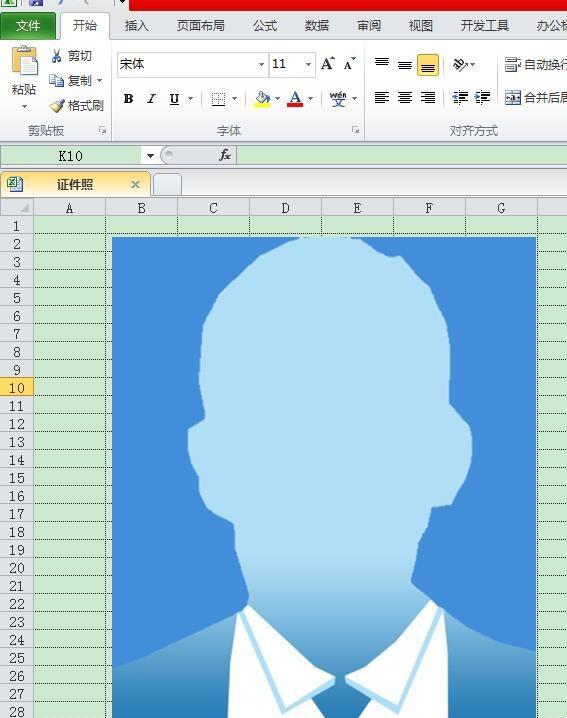Align text right
This screenshot has width=567, height=718.
pos(428,98)
